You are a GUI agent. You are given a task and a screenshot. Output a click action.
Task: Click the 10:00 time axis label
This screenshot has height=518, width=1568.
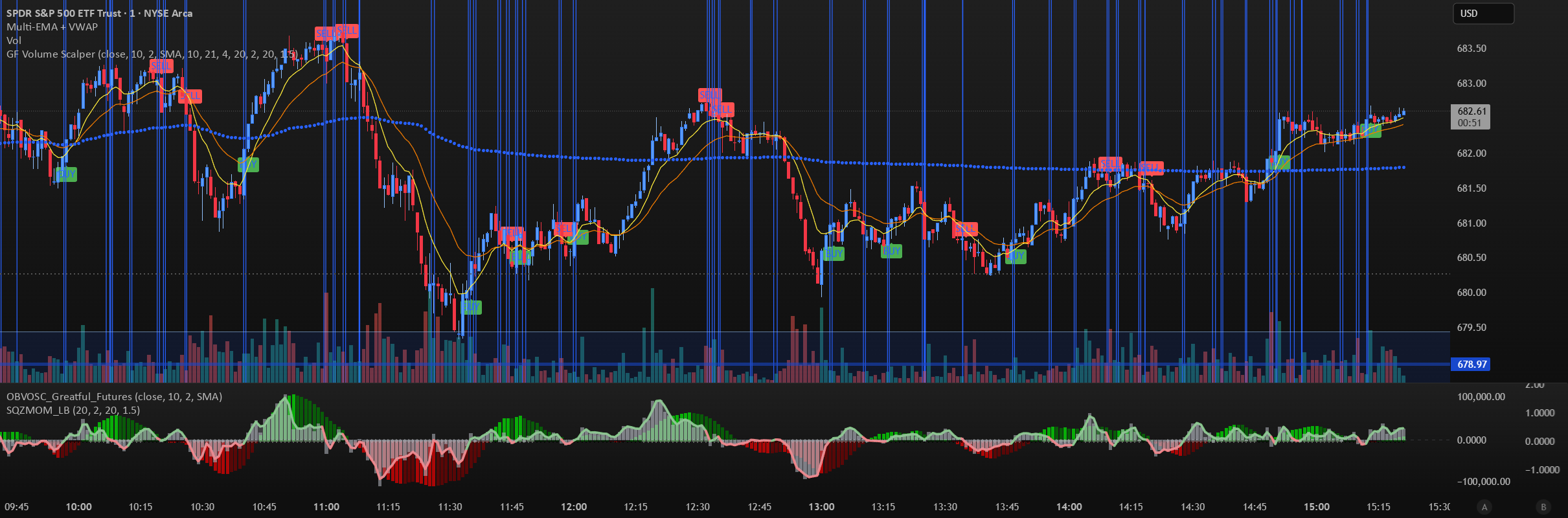pos(78,507)
